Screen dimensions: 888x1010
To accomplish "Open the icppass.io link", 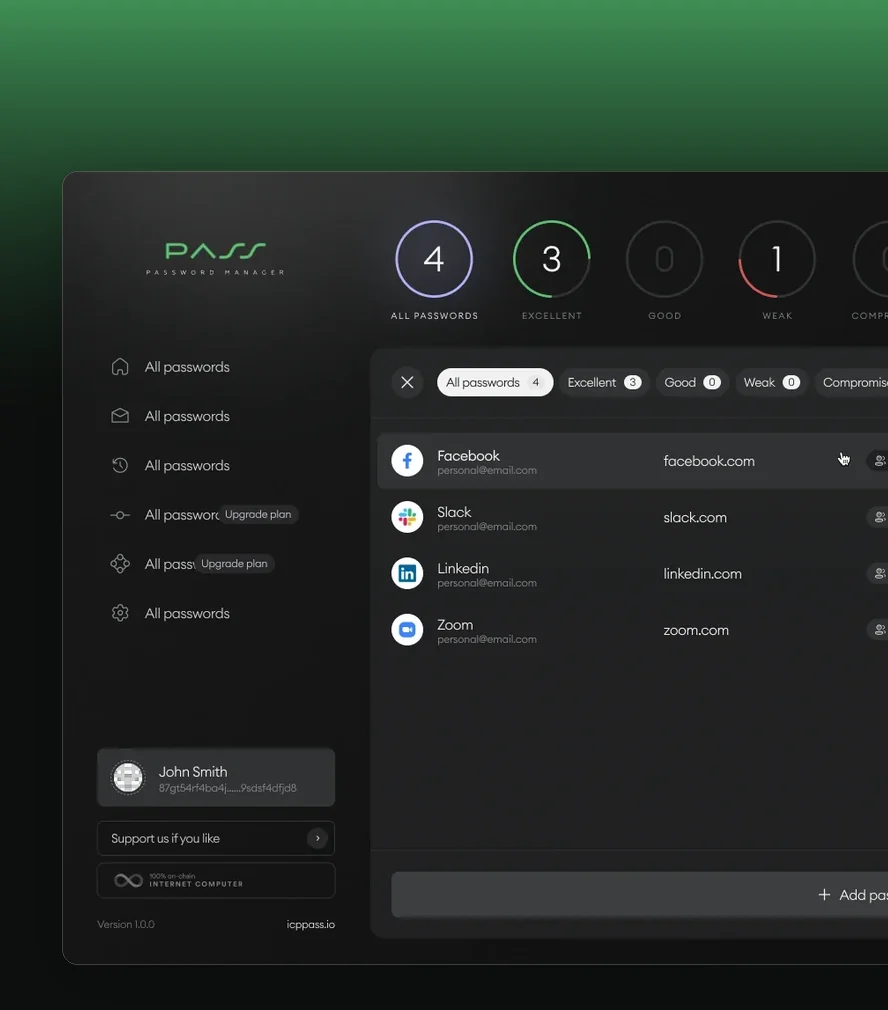I will (310, 924).
